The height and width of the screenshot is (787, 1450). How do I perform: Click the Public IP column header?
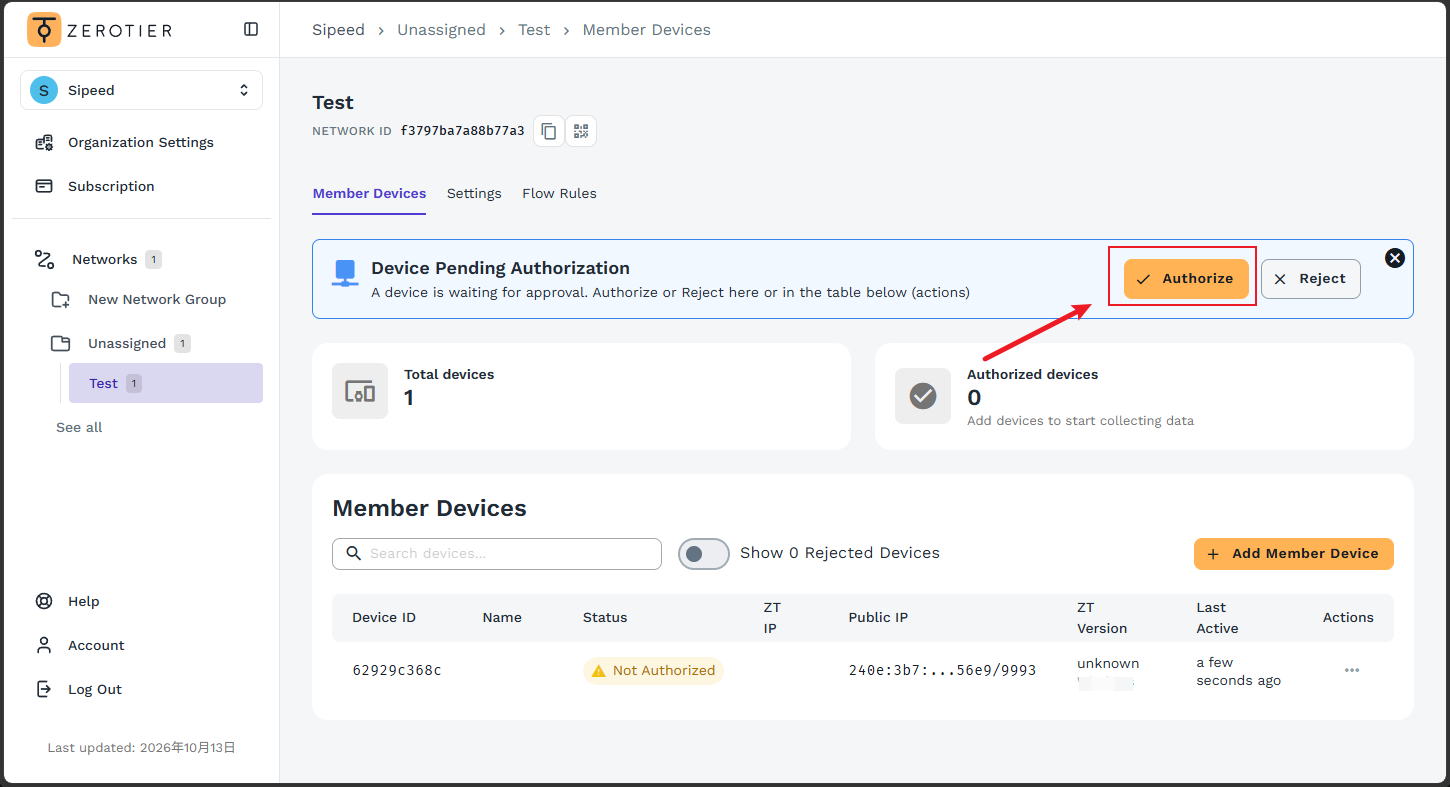tap(878, 618)
